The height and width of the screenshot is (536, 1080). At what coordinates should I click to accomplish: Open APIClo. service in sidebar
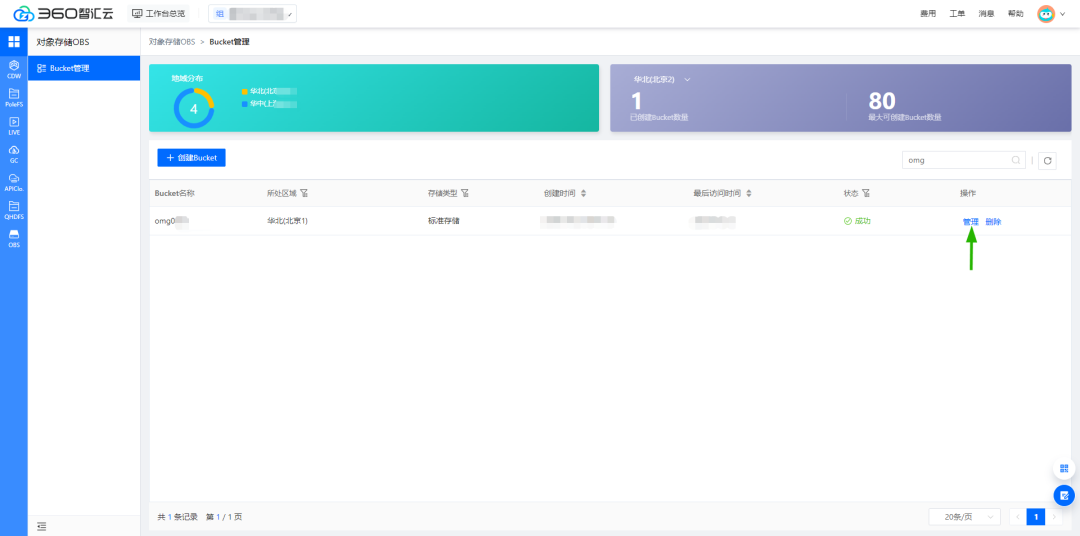tap(14, 182)
